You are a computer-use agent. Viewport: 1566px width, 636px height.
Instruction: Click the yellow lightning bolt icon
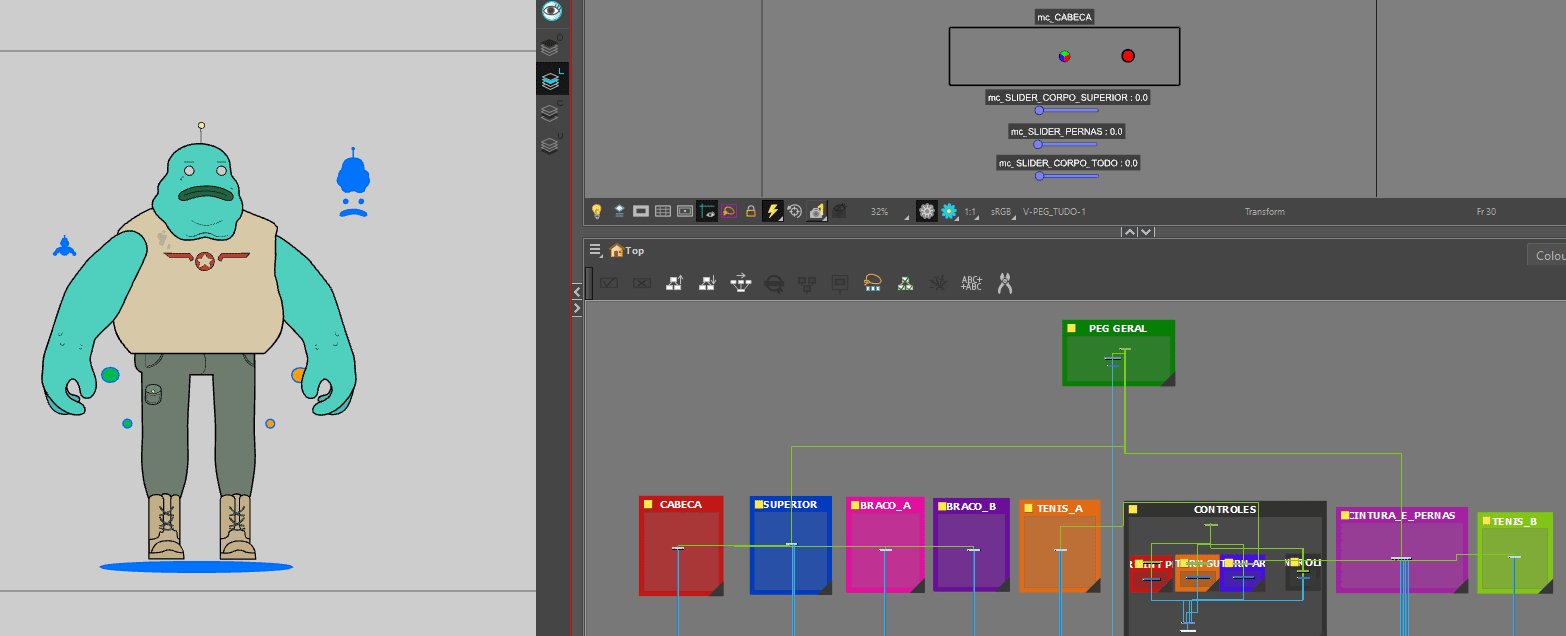pos(772,211)
